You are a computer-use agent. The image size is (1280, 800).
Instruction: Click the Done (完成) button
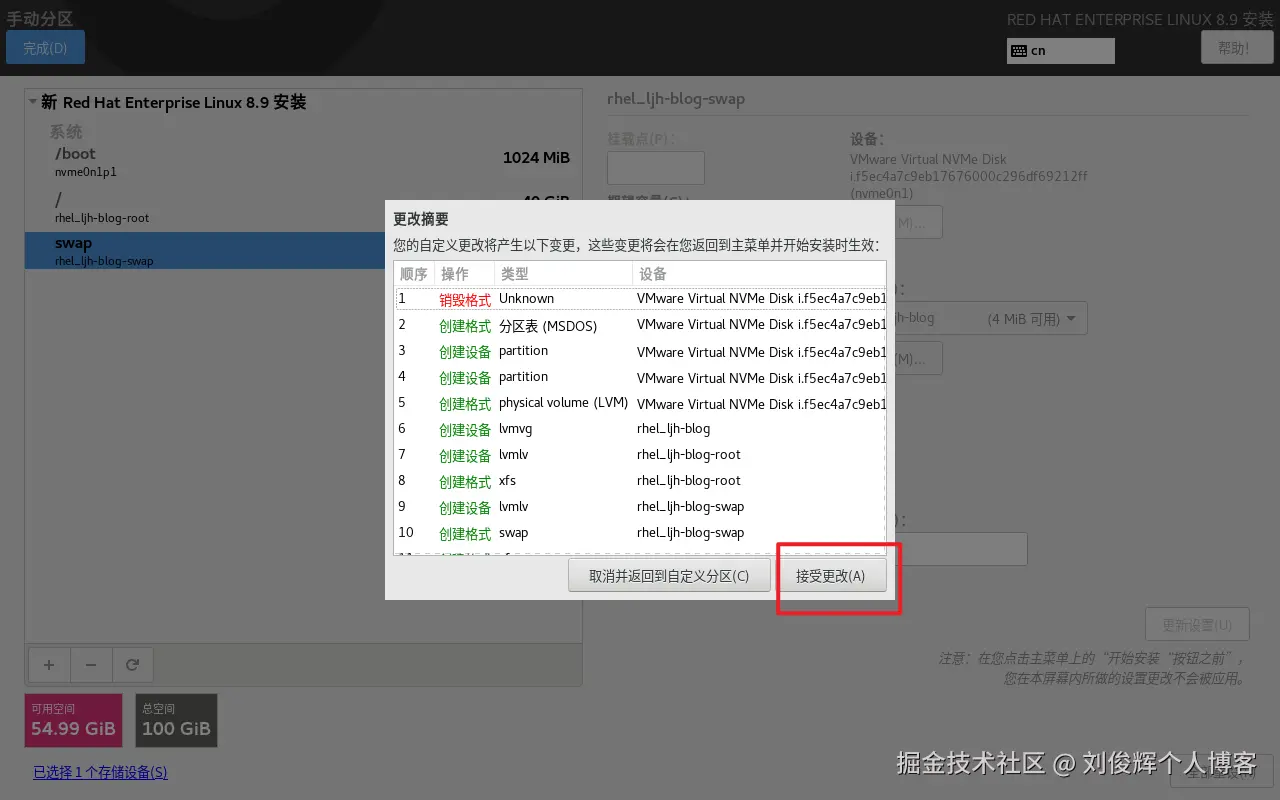tap(45, 48)
